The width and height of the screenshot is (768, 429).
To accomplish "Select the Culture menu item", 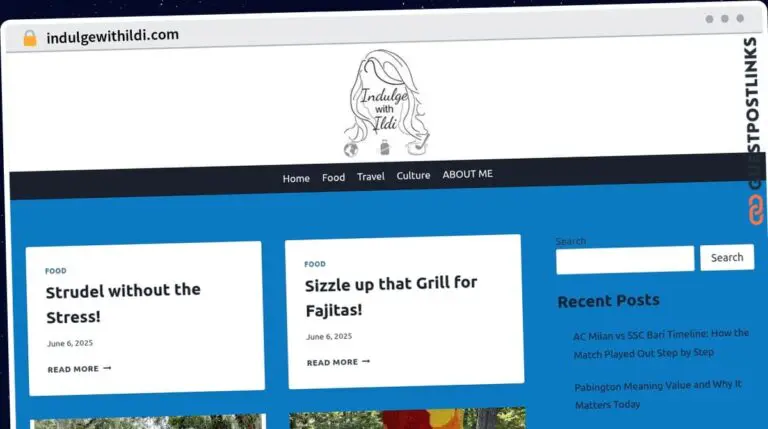I will (x=413, y=175).
